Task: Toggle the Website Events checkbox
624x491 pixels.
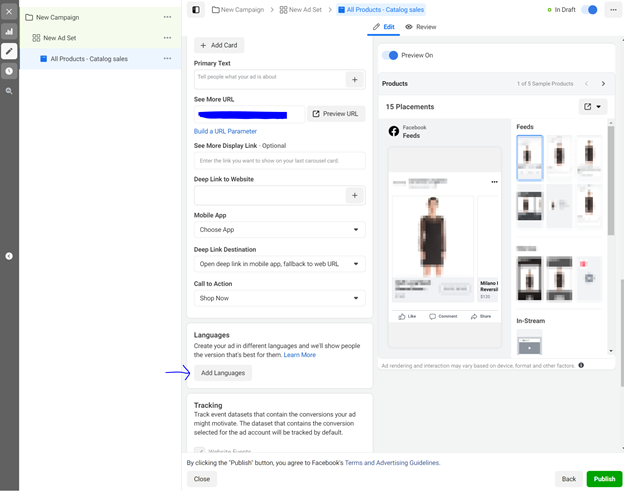Action: [x=200, y=452]
